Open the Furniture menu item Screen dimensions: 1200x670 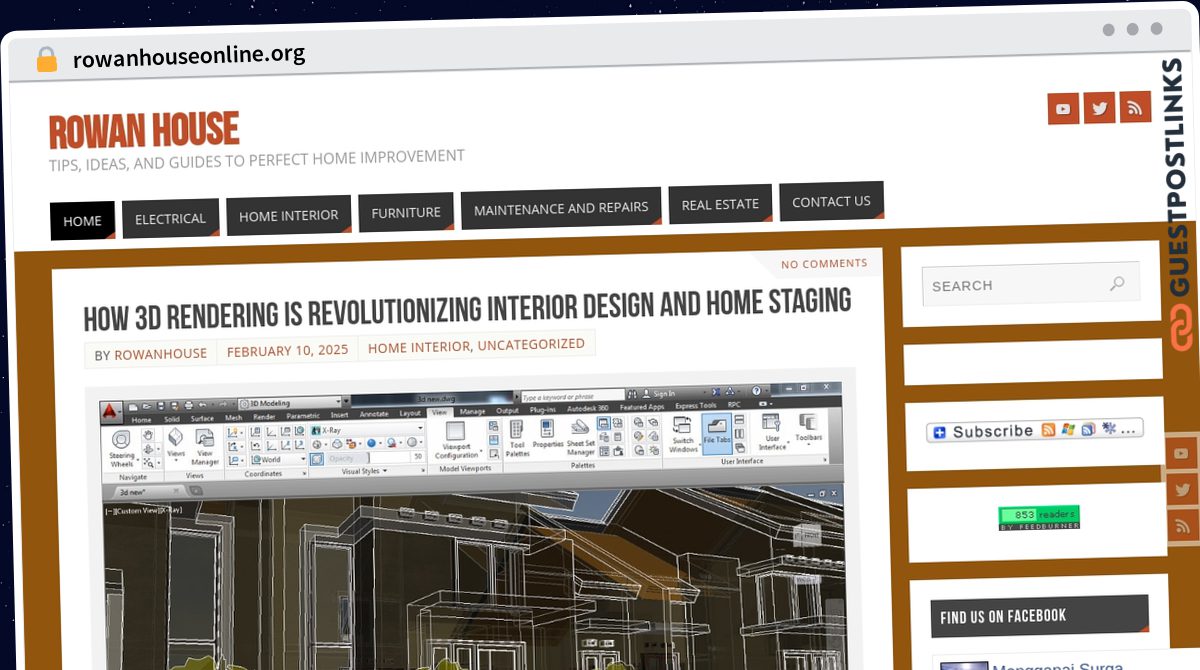point(406,212)
